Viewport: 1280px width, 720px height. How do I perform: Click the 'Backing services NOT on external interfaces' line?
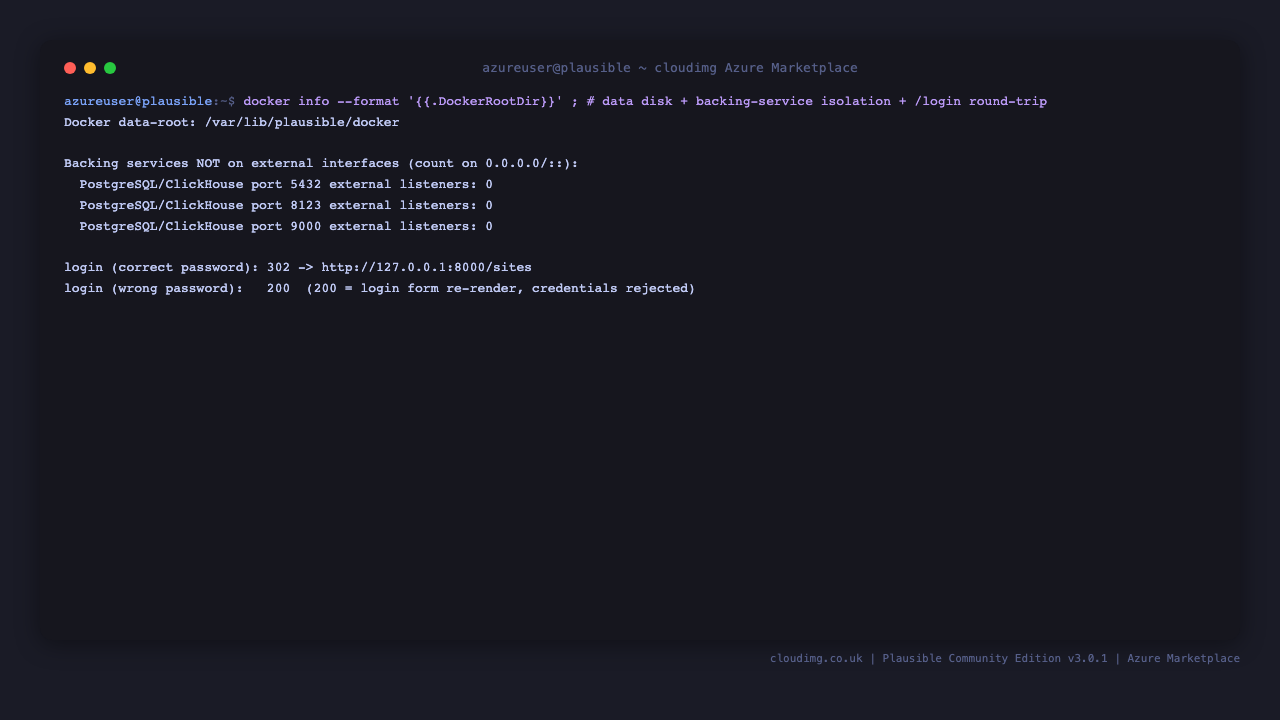pos(321,163)
